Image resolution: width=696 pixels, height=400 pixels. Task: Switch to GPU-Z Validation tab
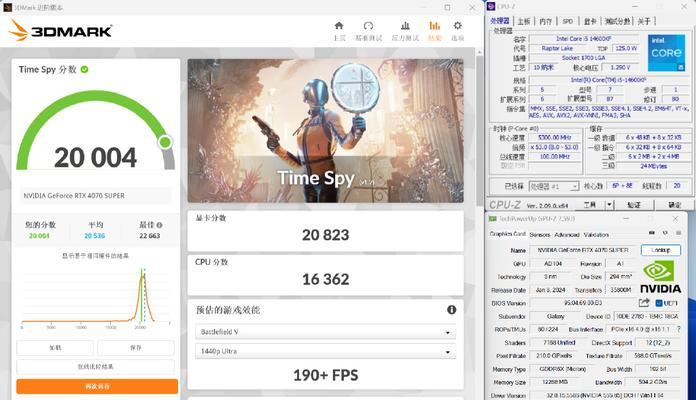pyautogui.click(x=596, y=234)
